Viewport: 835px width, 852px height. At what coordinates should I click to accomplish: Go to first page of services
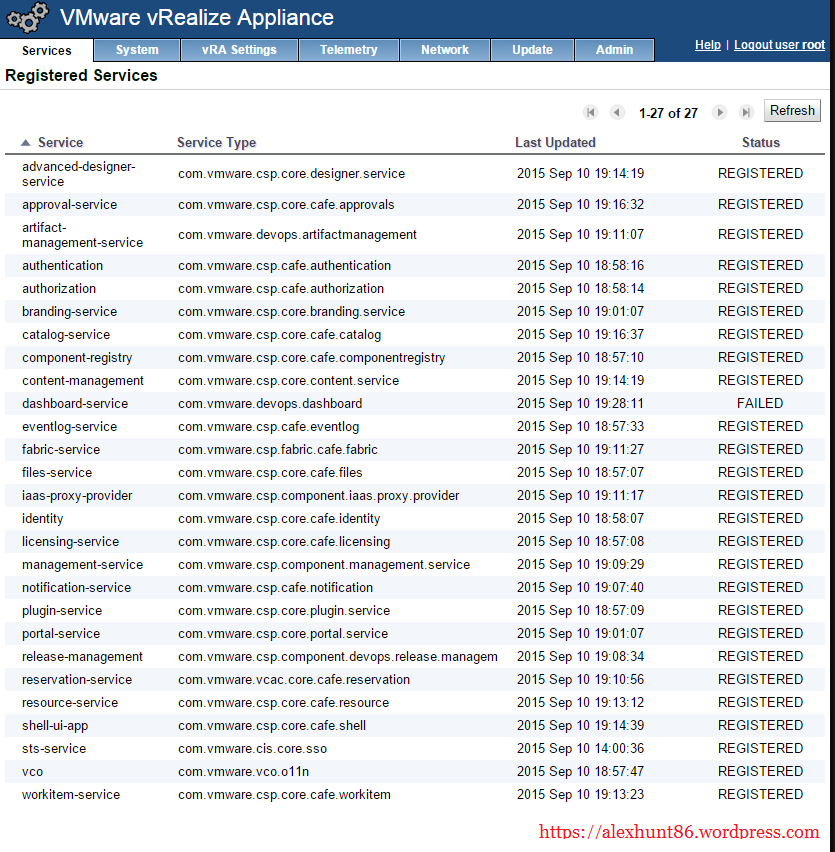click(x=591, y=112)
